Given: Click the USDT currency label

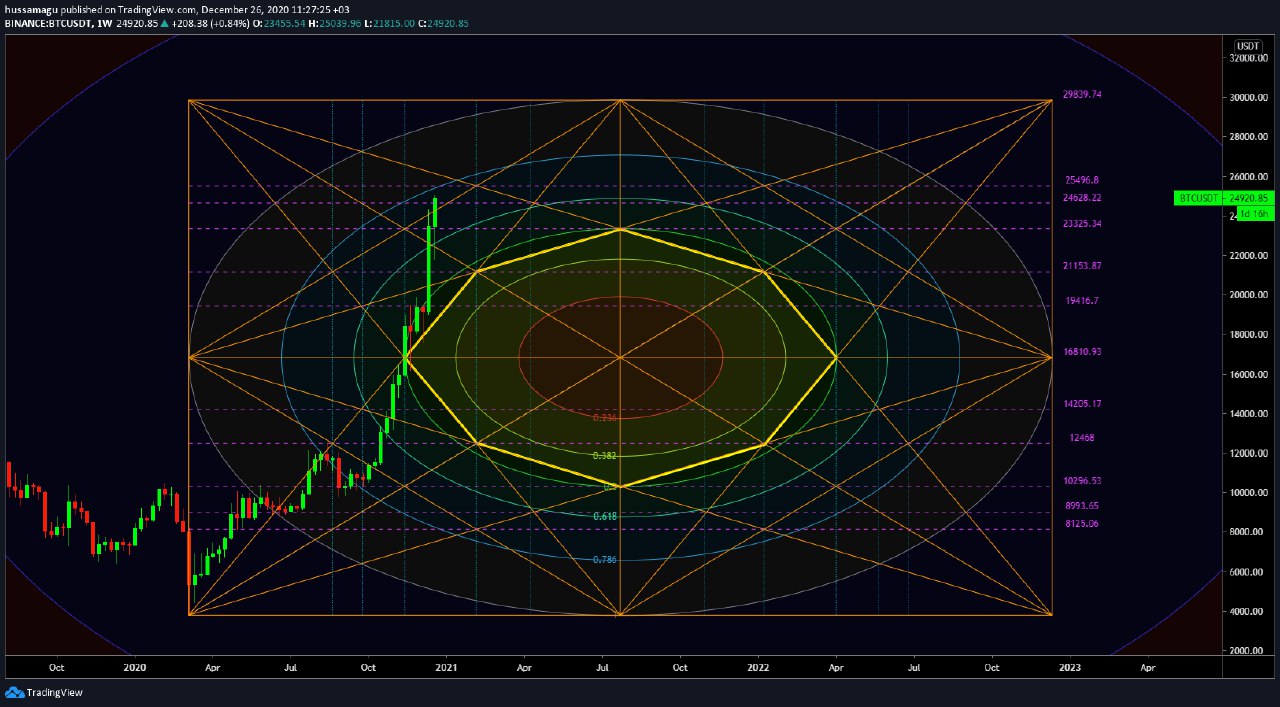Looking at the screenshot, I should (1248, 46).
